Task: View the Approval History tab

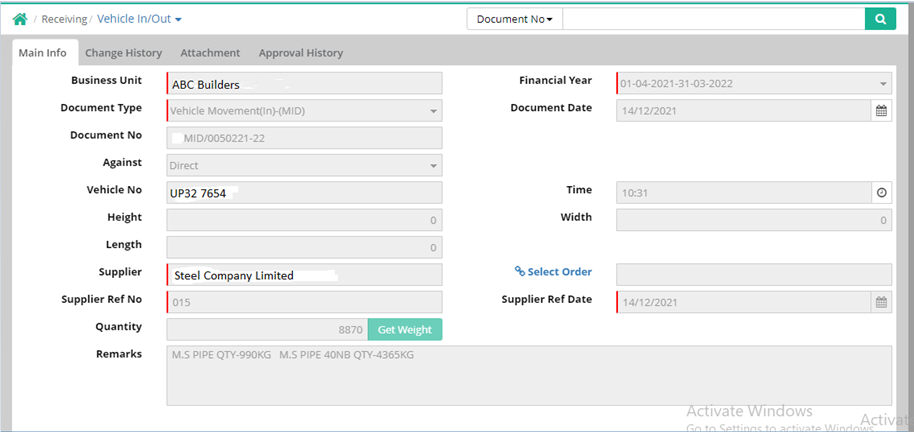Action: pyautogui.click(x=300, y=53)
